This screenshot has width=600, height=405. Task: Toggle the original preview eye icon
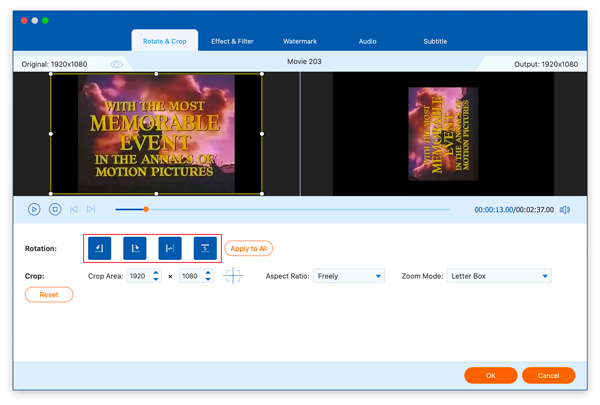[x=117, y=64]
